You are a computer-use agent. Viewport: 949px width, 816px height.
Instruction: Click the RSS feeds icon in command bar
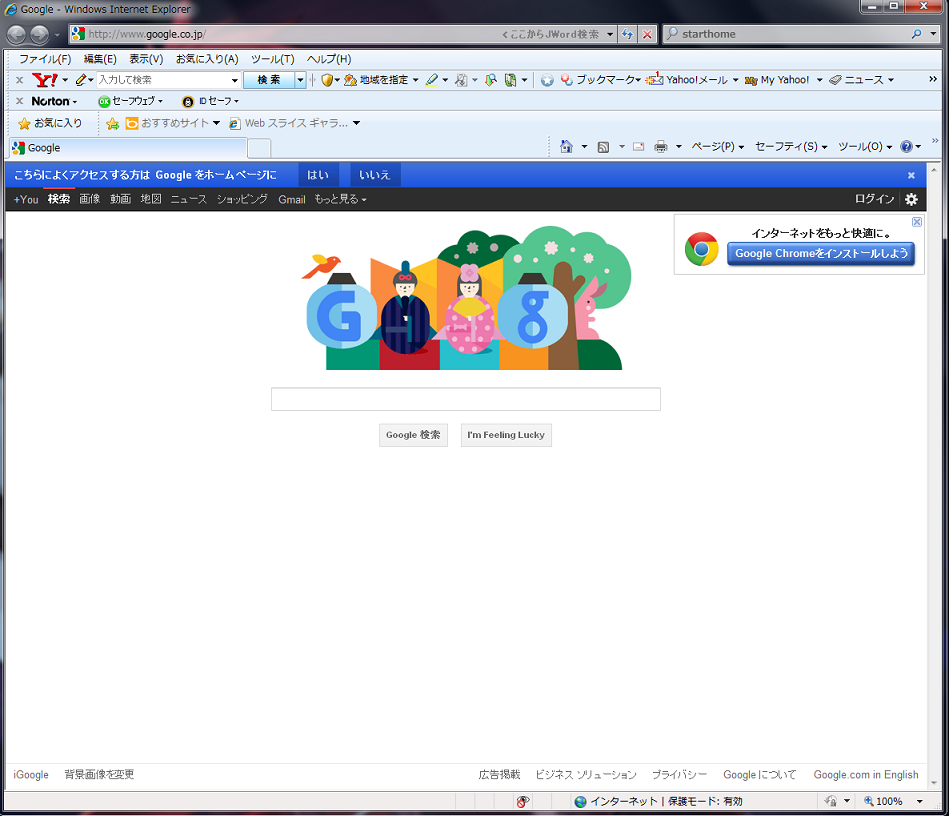[x=603, y=147]
